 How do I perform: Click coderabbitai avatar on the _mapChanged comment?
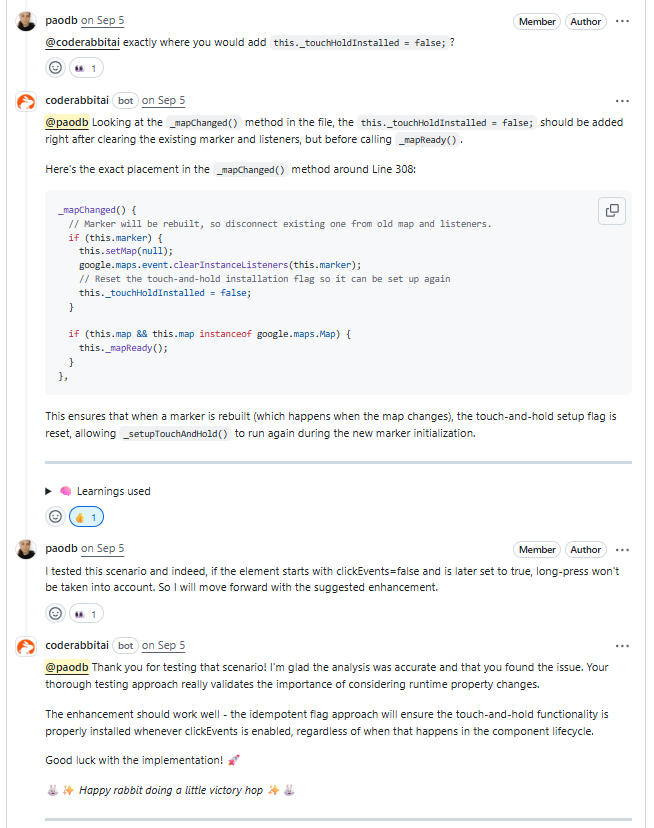pos(27,102)
